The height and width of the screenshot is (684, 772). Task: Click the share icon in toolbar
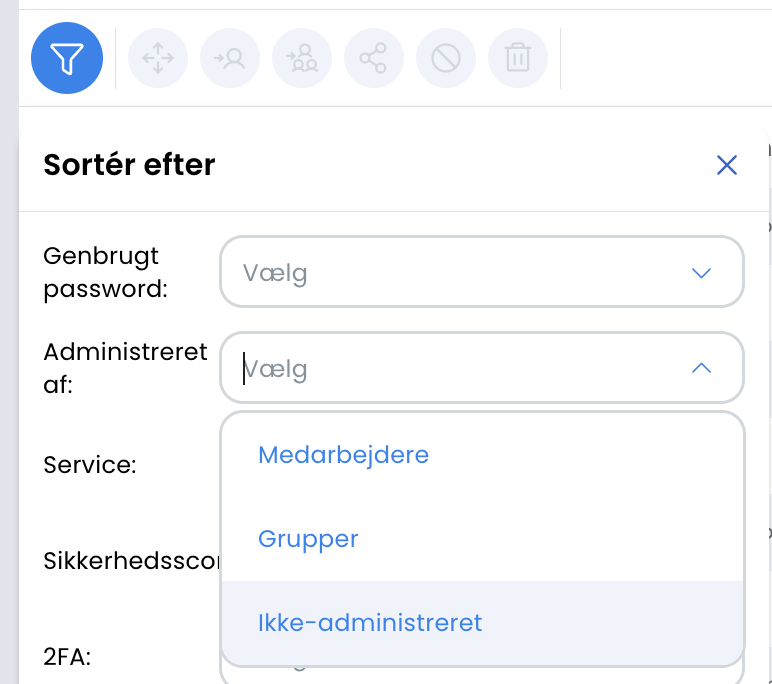point(374,58)
